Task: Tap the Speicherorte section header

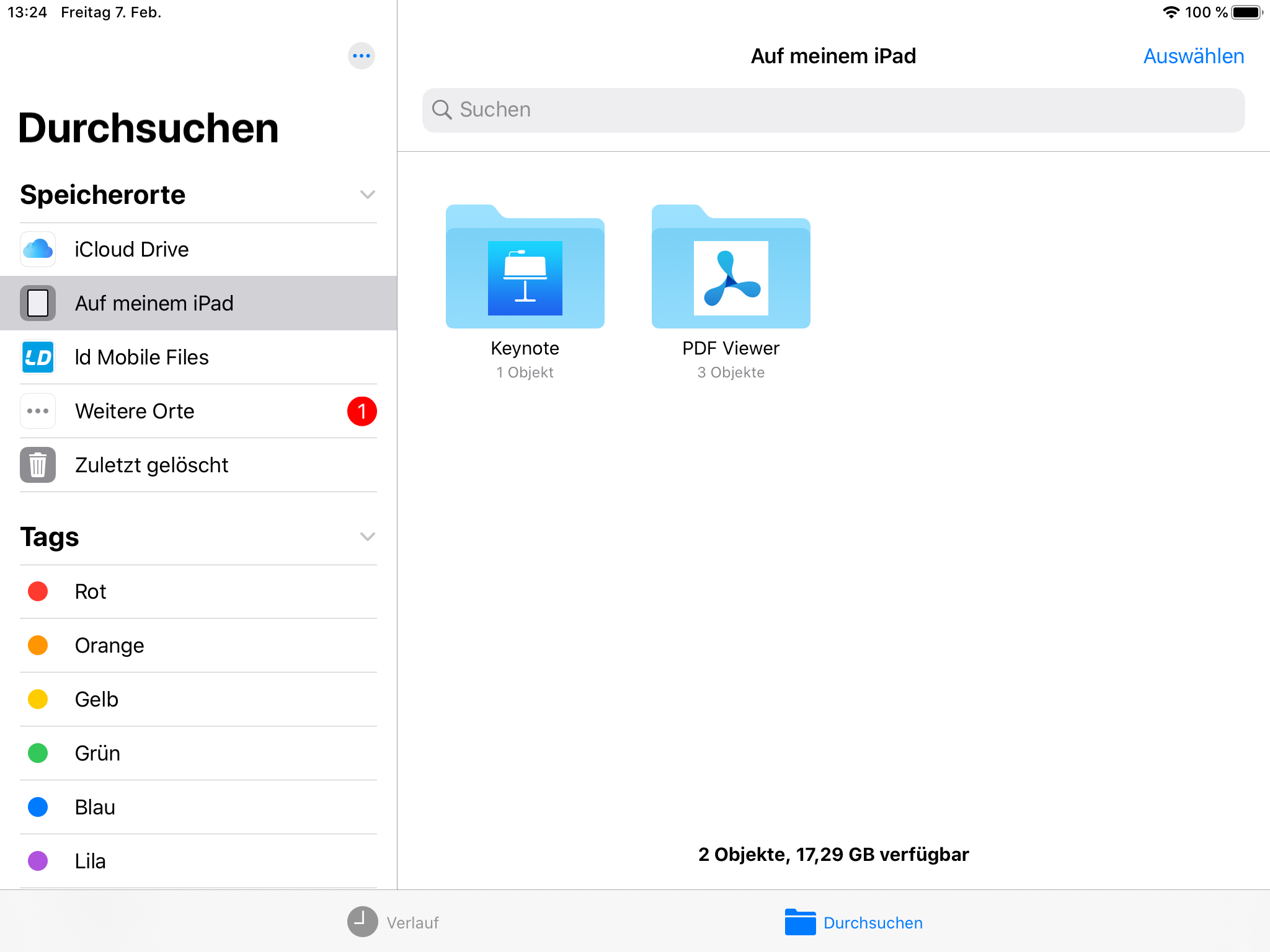Action: click(103, 195)
